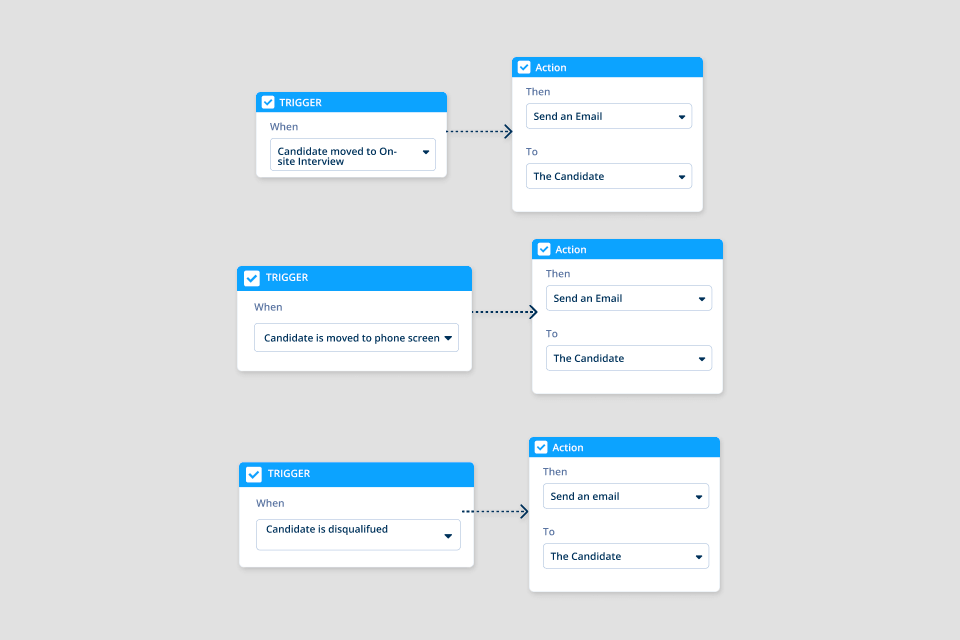Toggle the disqualified trigger checkbox
Screen dimensions: 960x640
click(254, 474)
